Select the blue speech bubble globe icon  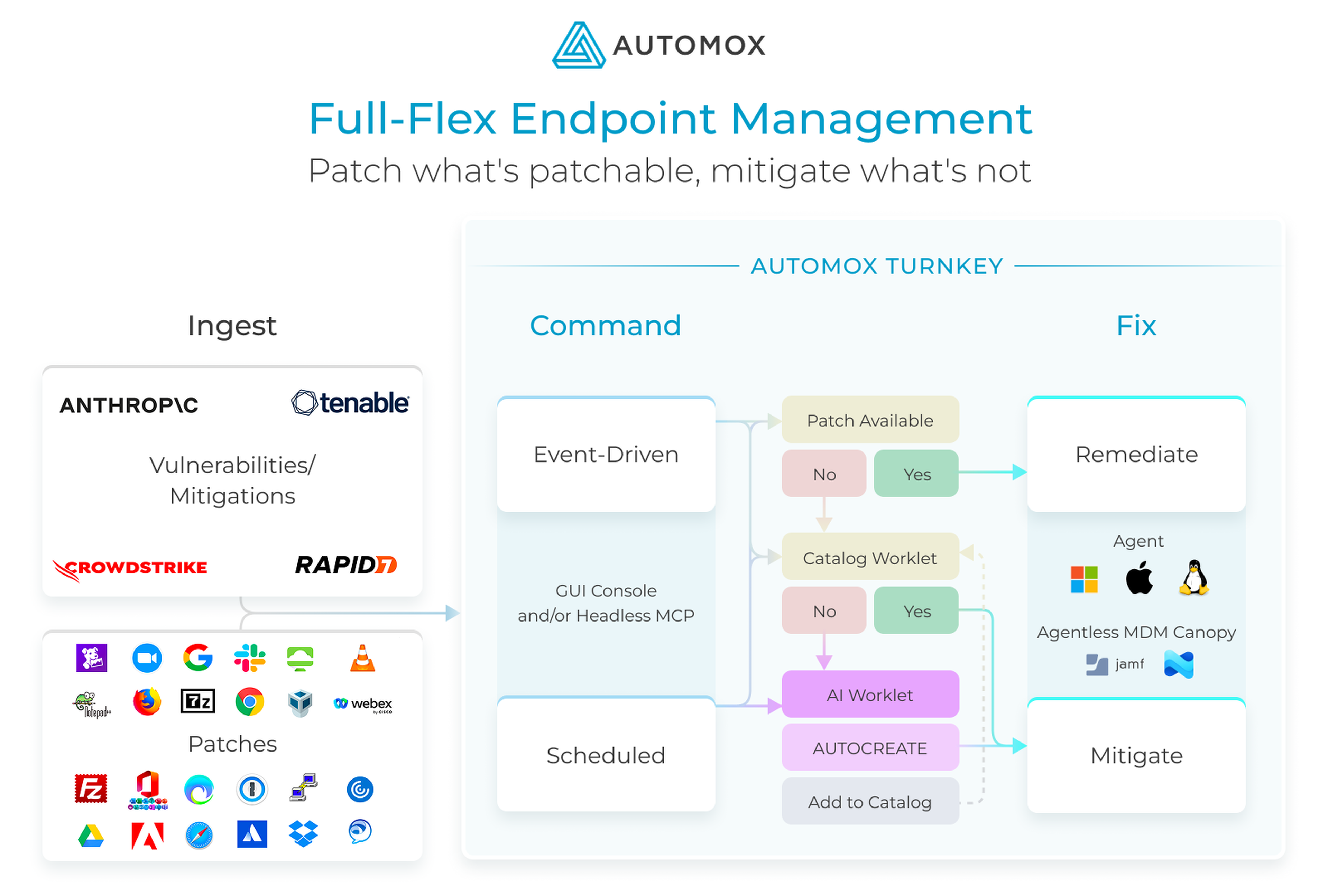(360, 832)
